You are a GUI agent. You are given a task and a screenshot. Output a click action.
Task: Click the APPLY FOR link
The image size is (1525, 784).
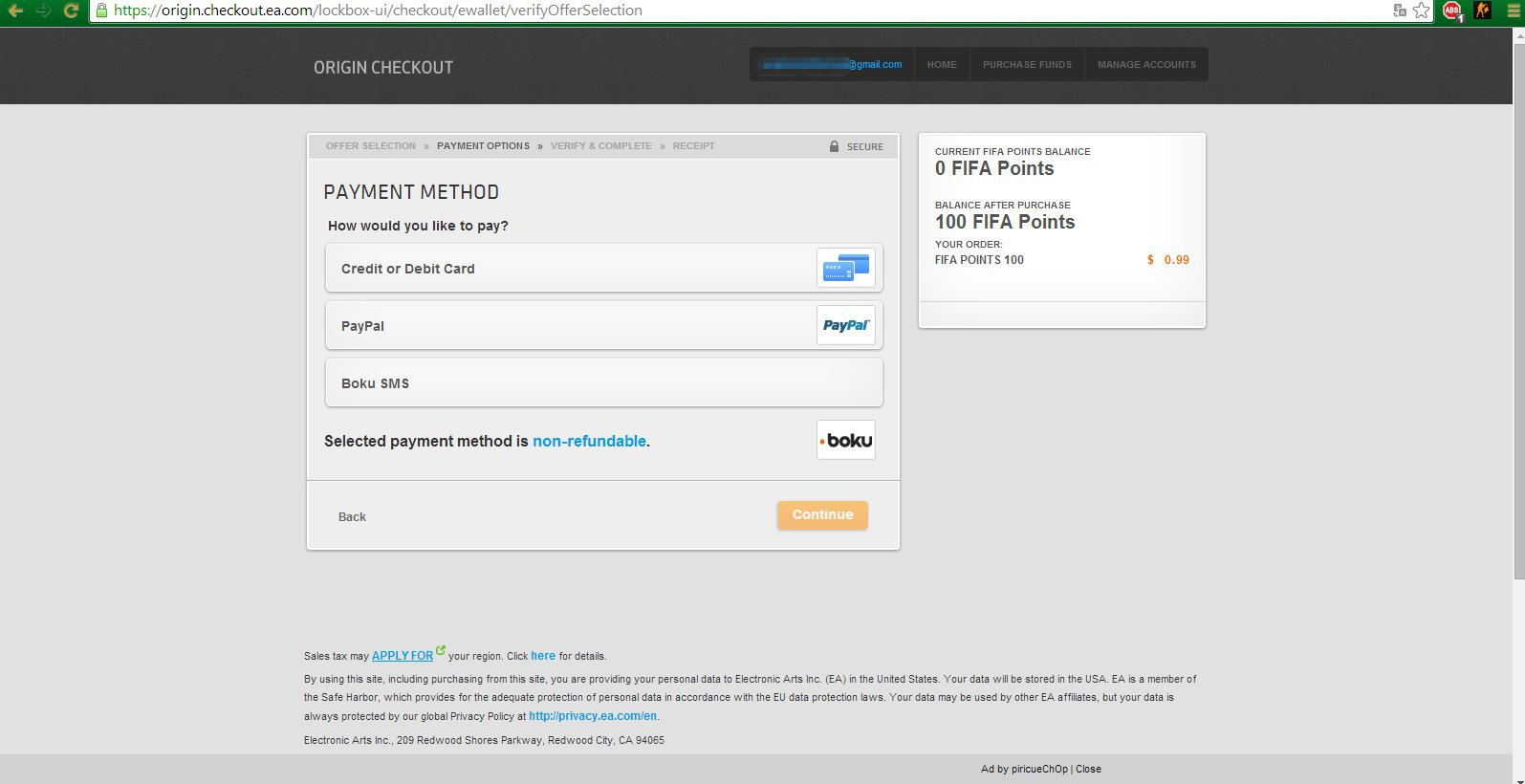(403, 656)
